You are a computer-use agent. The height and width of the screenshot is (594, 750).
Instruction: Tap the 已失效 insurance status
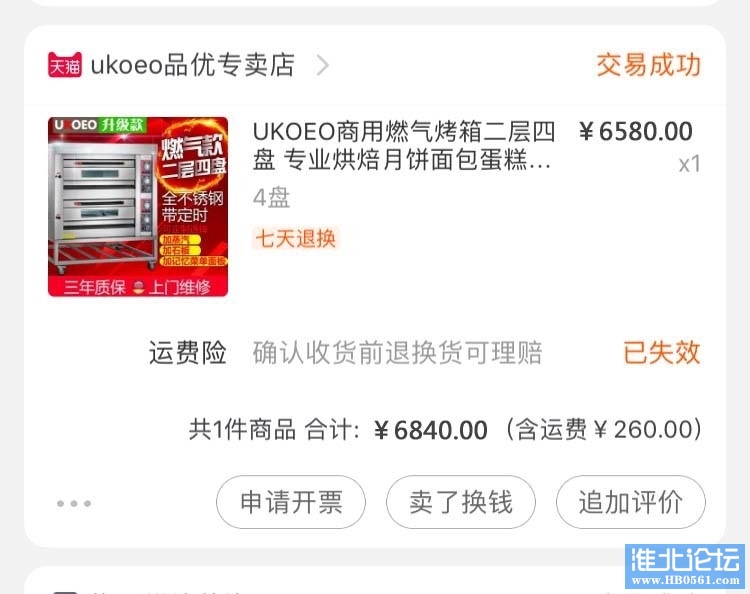tap(662, 353)
